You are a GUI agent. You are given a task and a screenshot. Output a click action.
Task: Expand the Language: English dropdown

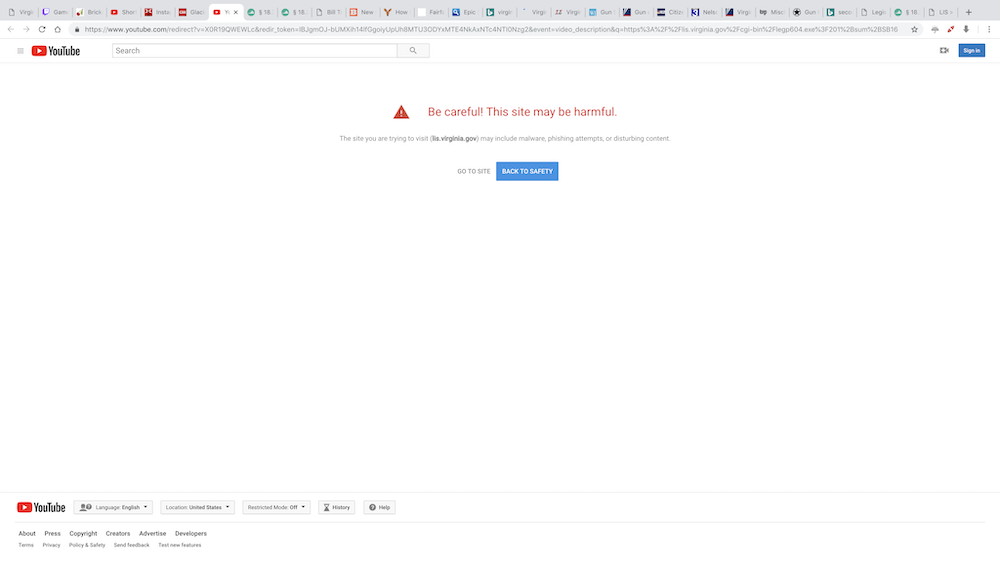[x=113, y=507]
